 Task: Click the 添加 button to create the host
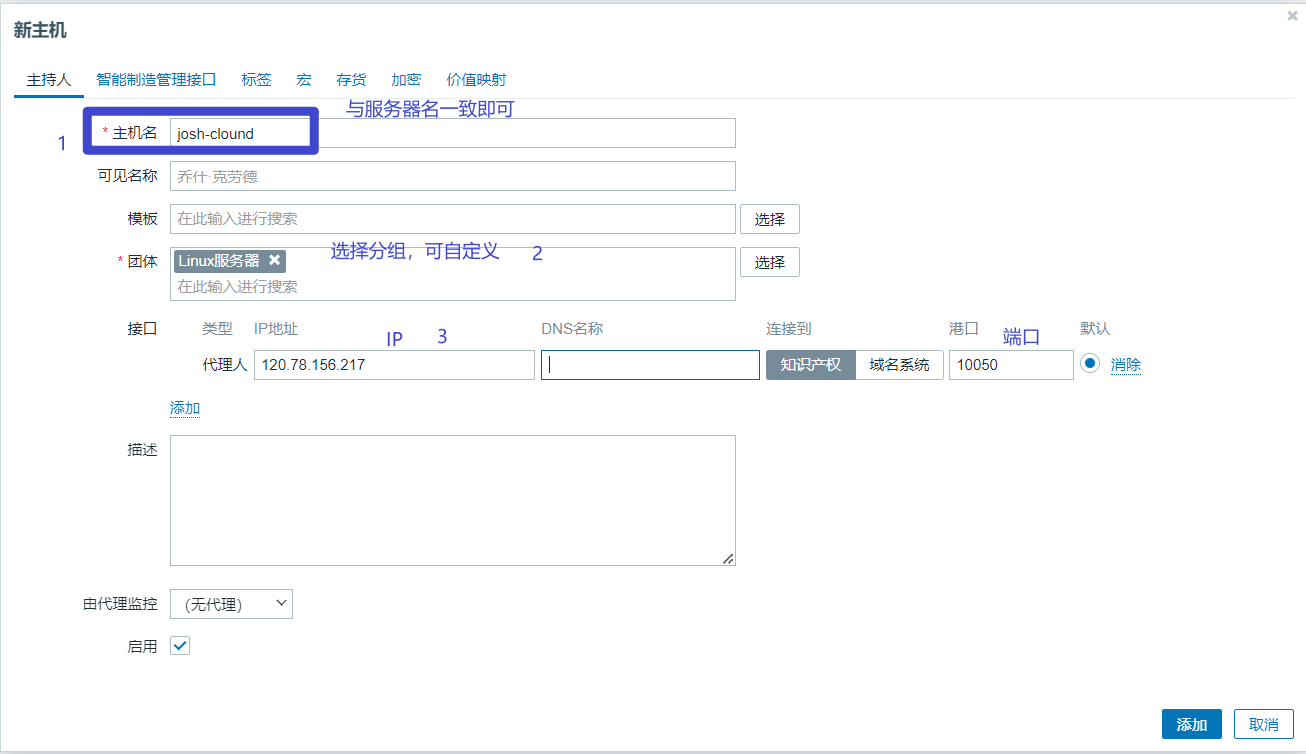tap(1191, 723)
